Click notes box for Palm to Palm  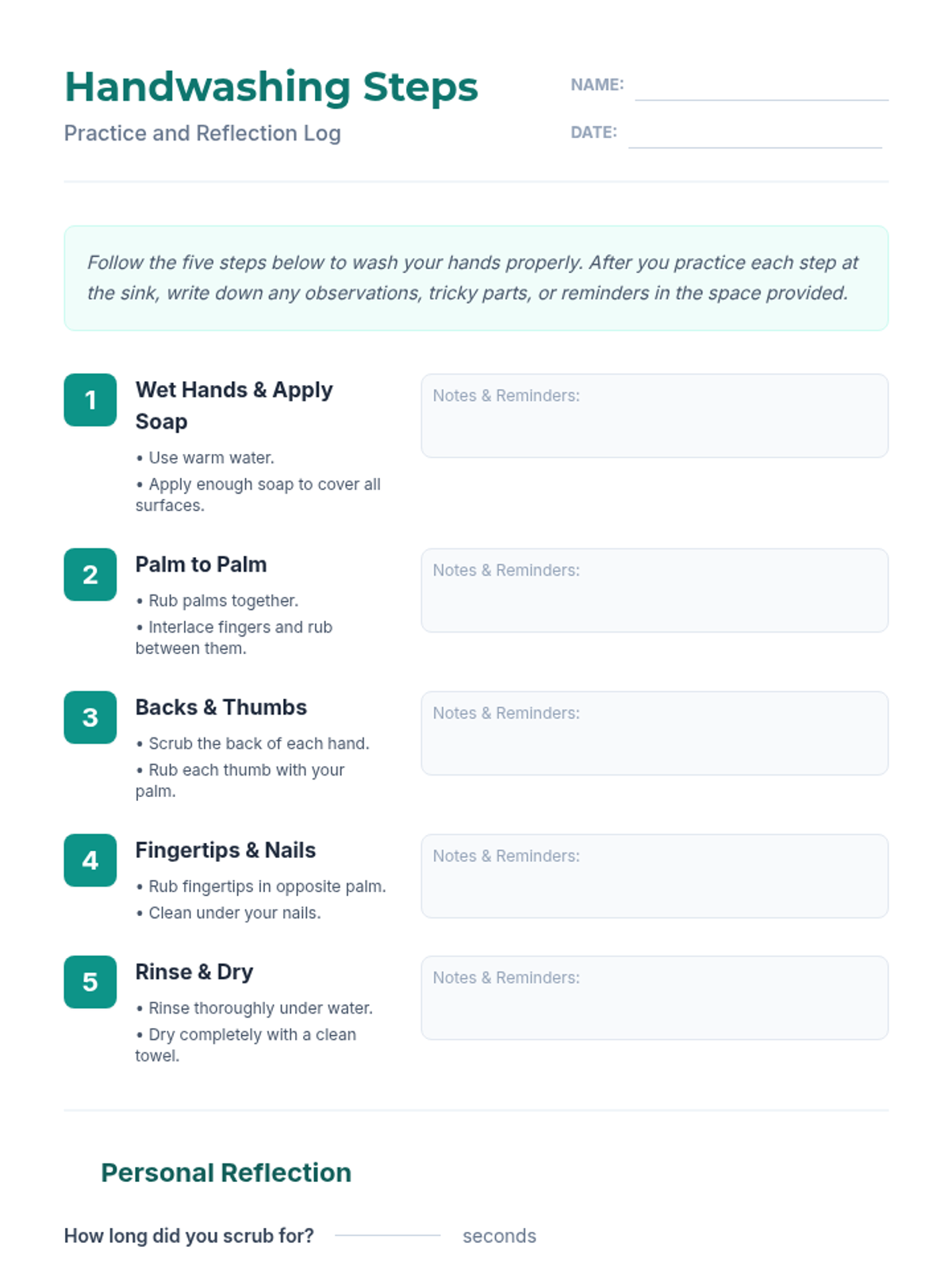[x=654, y=591]
